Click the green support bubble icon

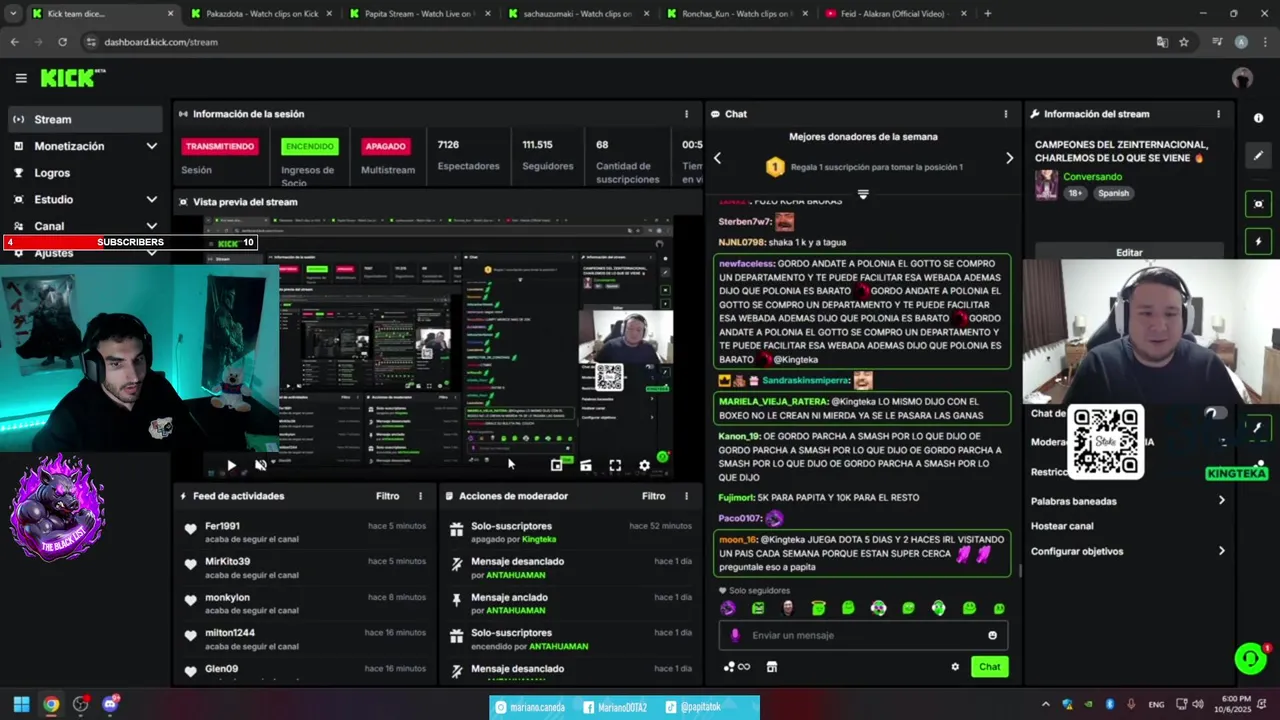1250,658
